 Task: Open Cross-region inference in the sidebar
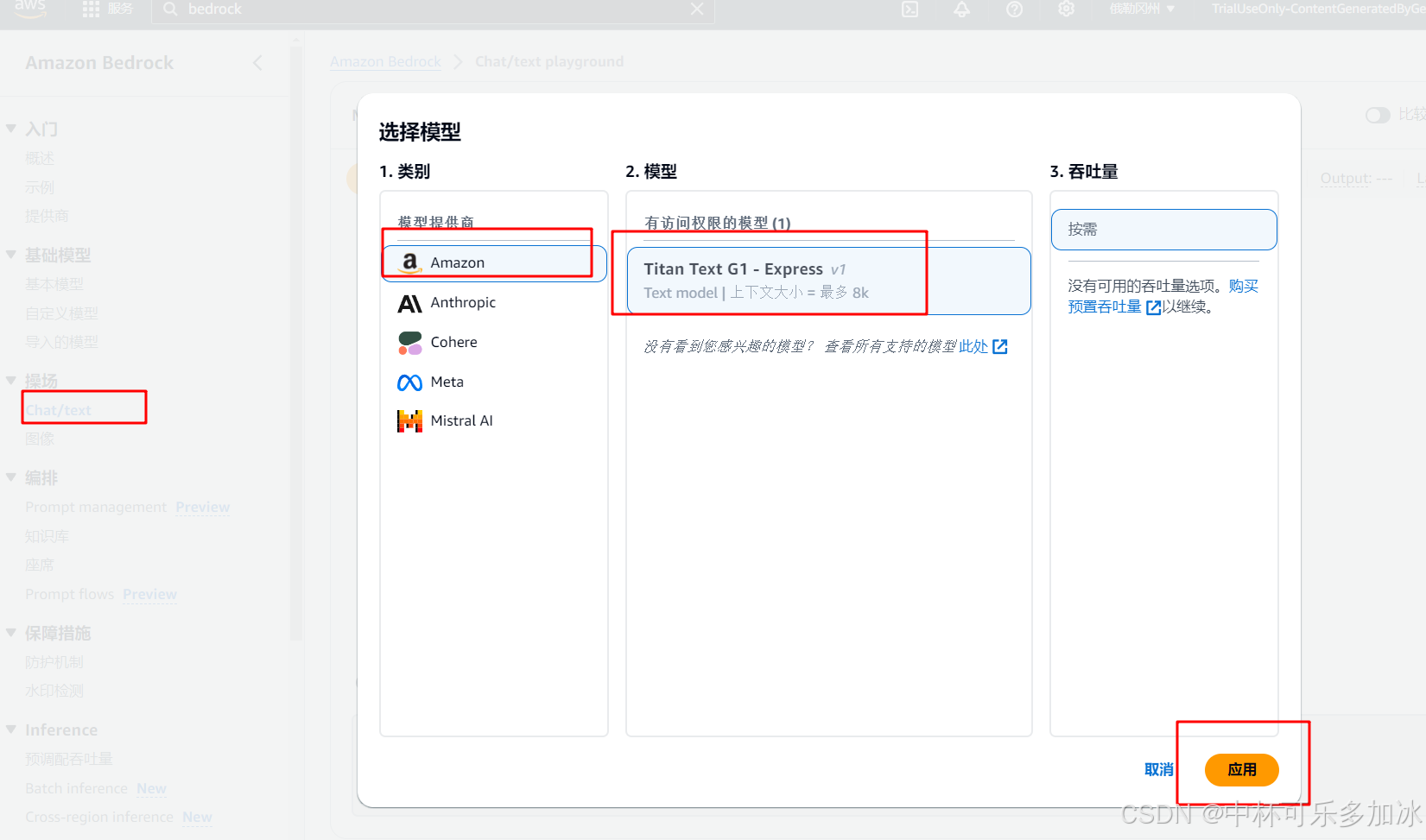point(99,817)
